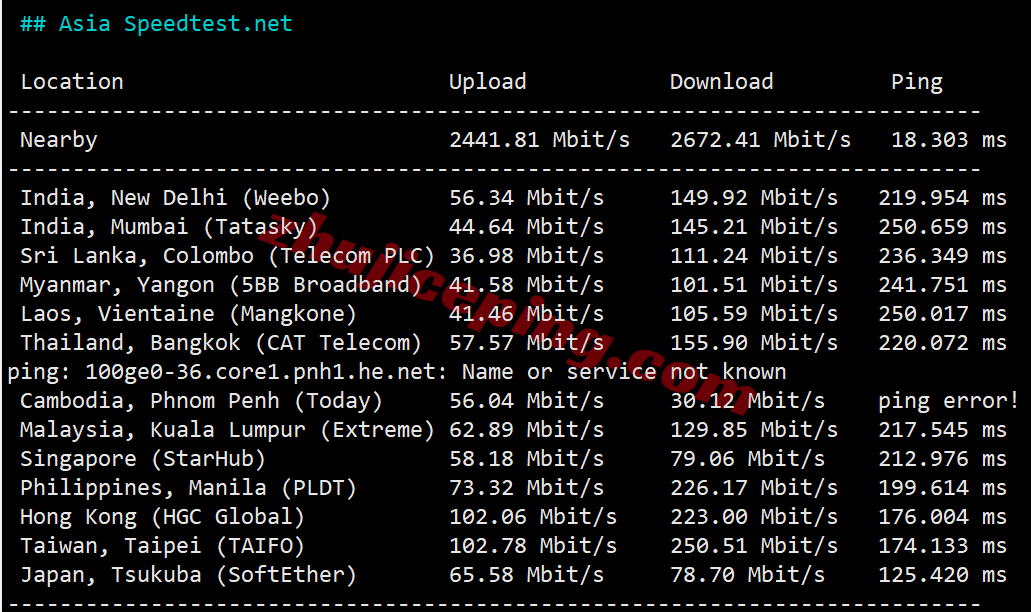This screenshot has height=612, width=1031.
Task: Click Colombo upload 36.98 Mbit/s
Action: (526, 255)
